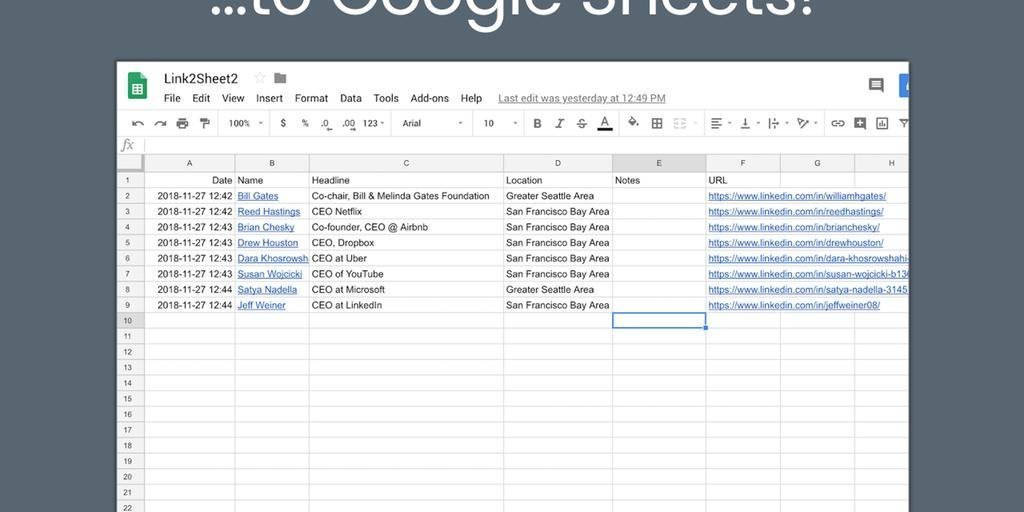Select the Paint format tool
The height and width of the screenshot is (512, 1024).
(204, 123)
